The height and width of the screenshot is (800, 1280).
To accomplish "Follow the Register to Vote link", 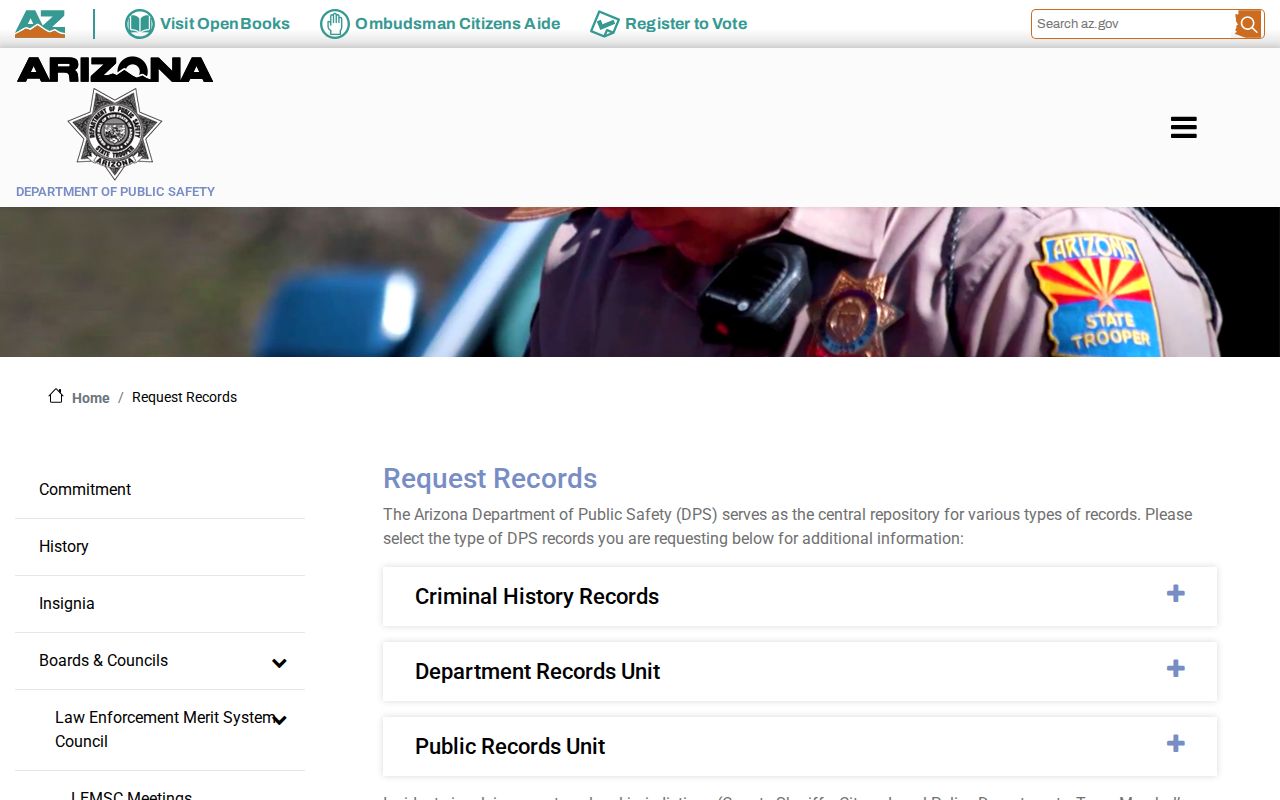I will tap(686, 24).
